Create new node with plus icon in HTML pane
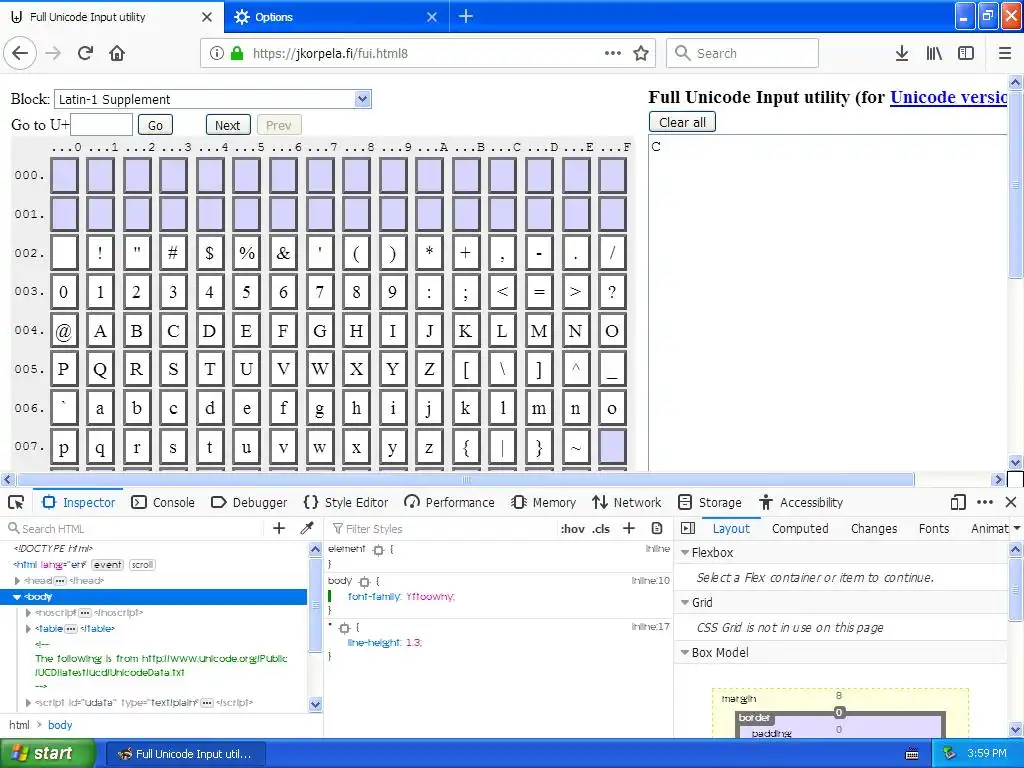Viewport: 1024px width, 768px height. (x=279, y=528)
